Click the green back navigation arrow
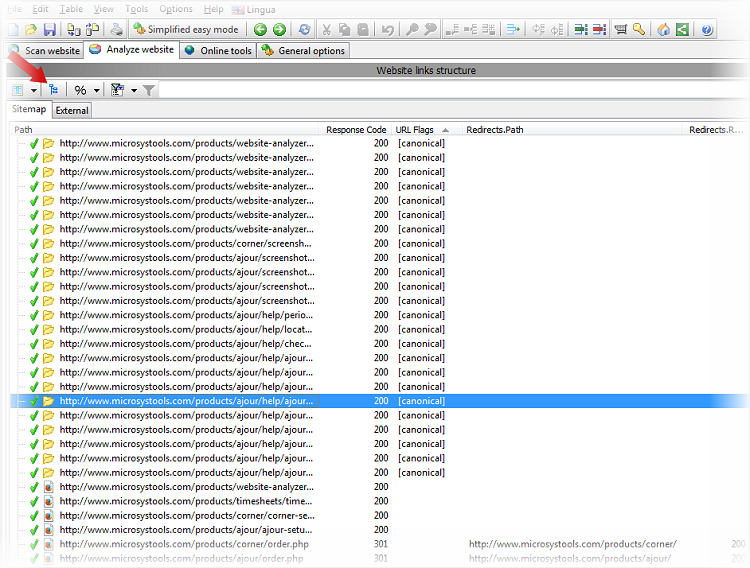Screen dimensions: 750x568 coord(260,30)
